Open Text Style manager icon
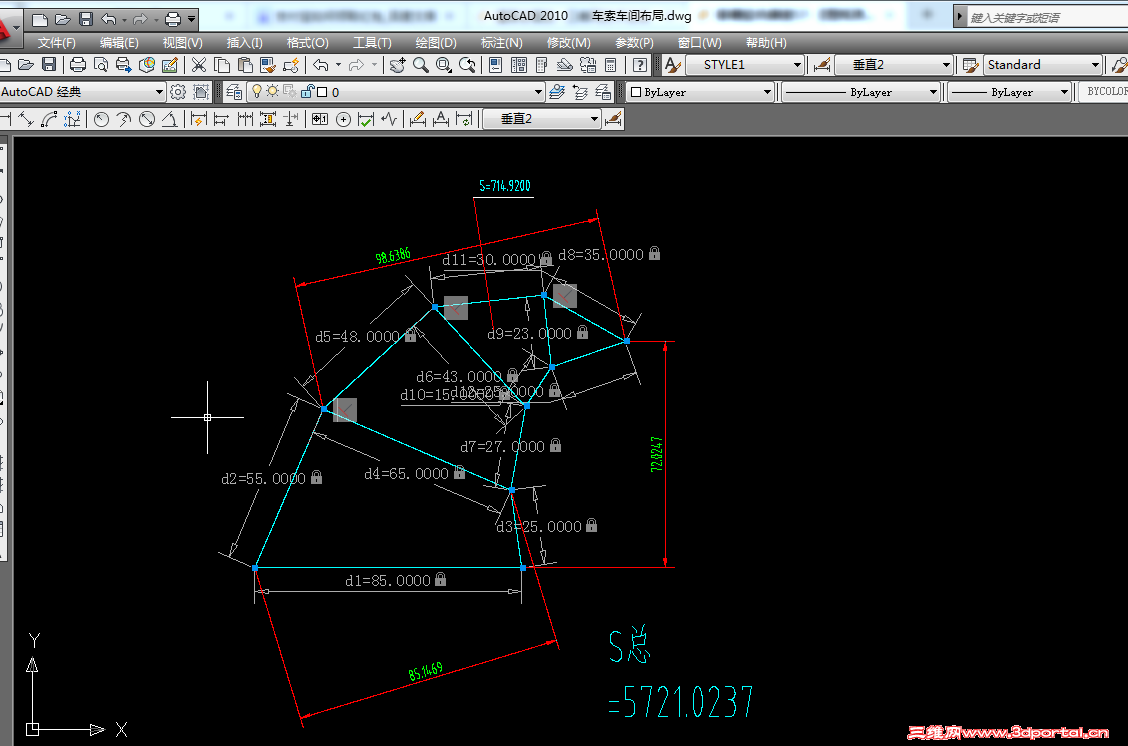The height and width of the screenshot is (746, 1128). click(673, 65)
